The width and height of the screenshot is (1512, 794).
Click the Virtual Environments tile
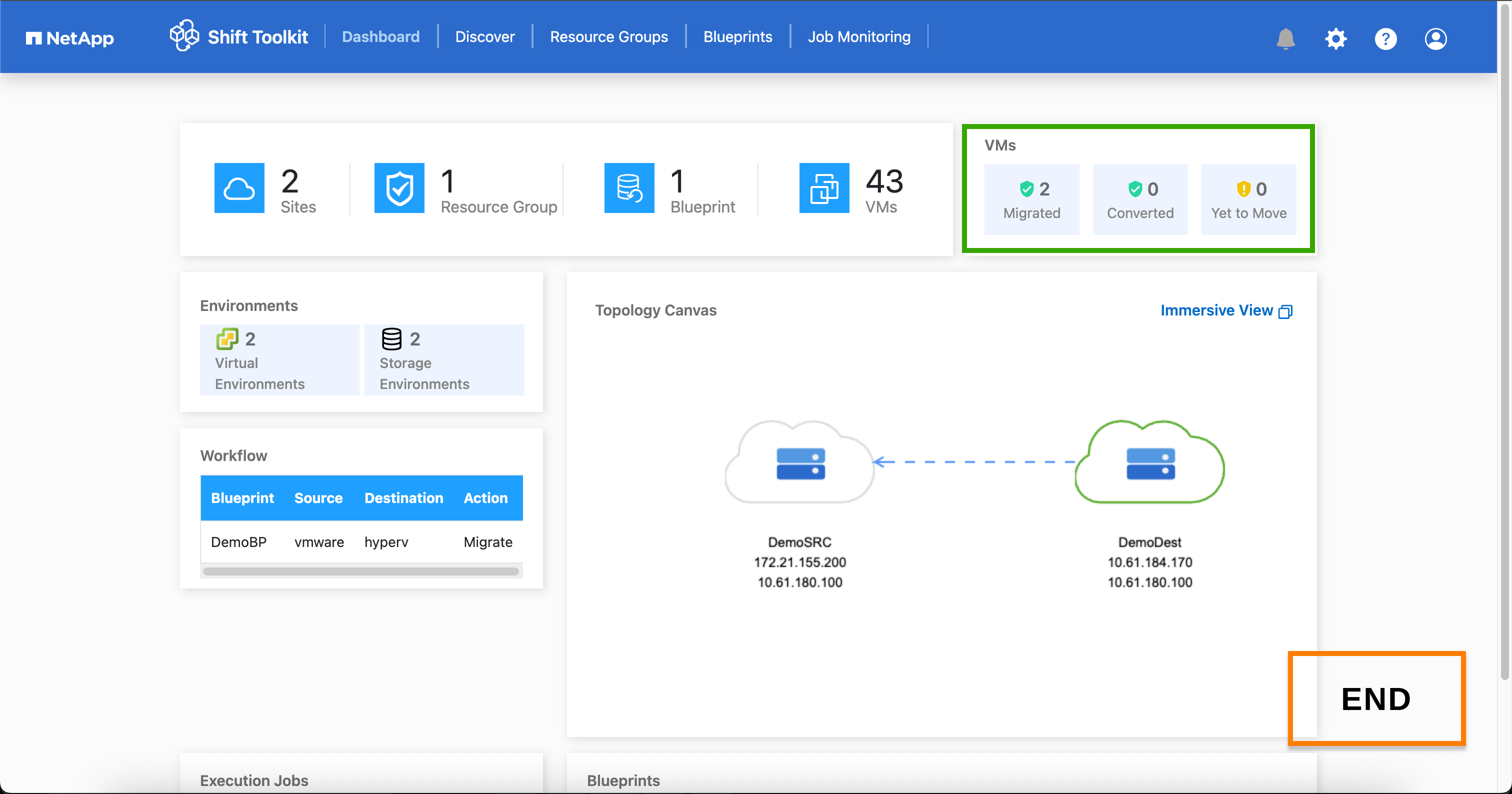coord(279,359)
